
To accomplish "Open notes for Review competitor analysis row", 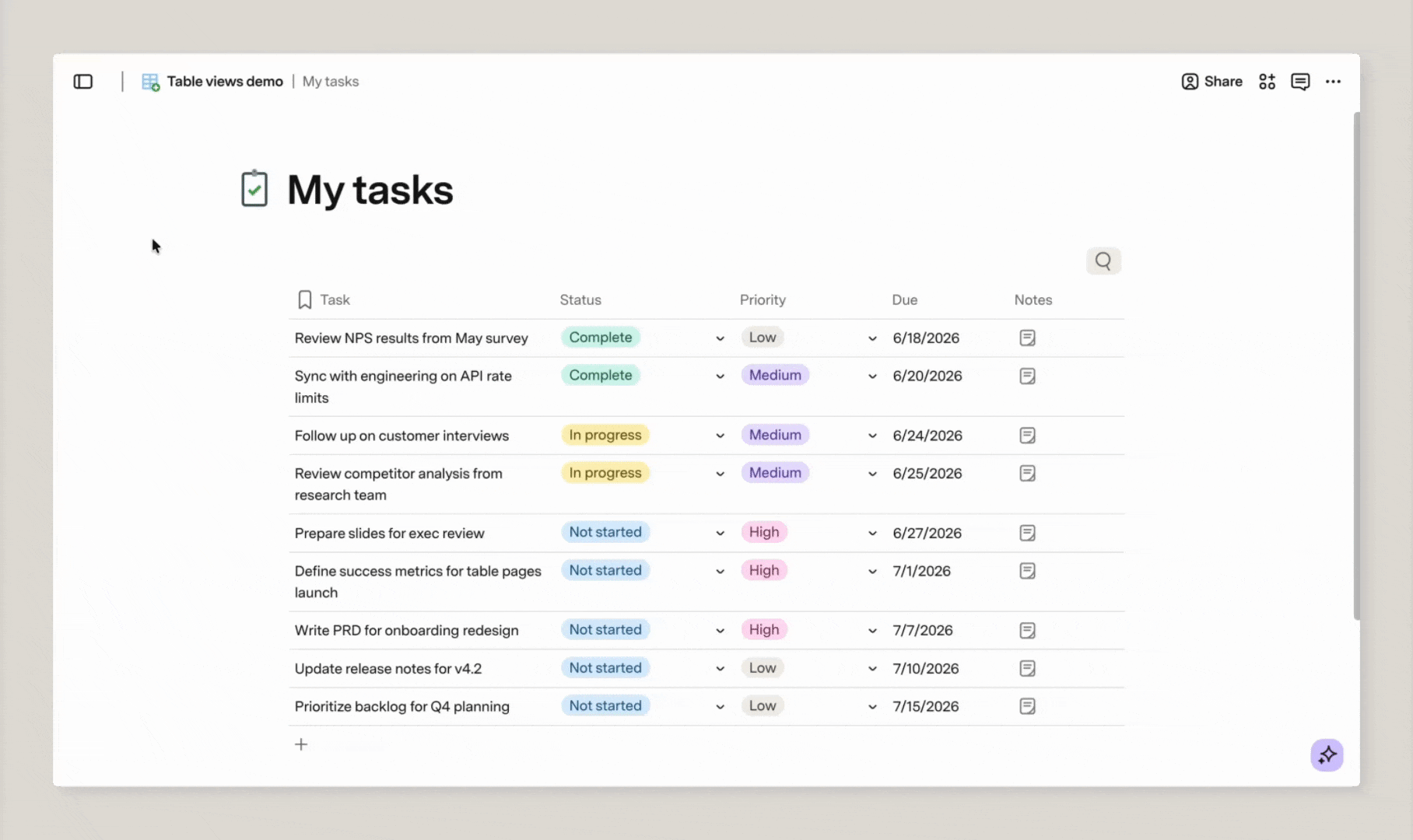I will tap(1027, 473).
